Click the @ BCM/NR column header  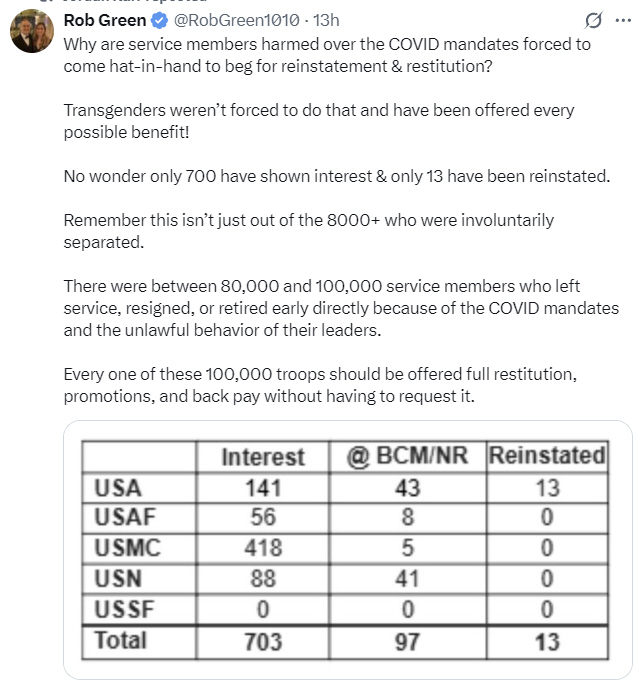(407, 456)
